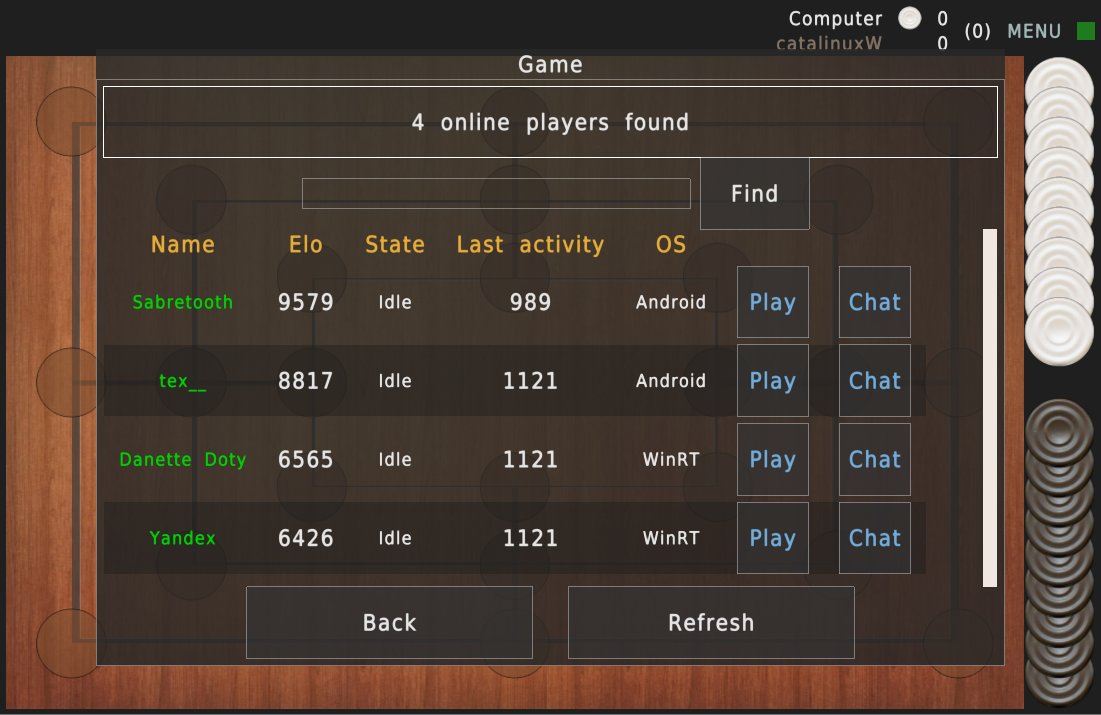Click the Elo column header
1101x715 pixels.
coord(305,244)
